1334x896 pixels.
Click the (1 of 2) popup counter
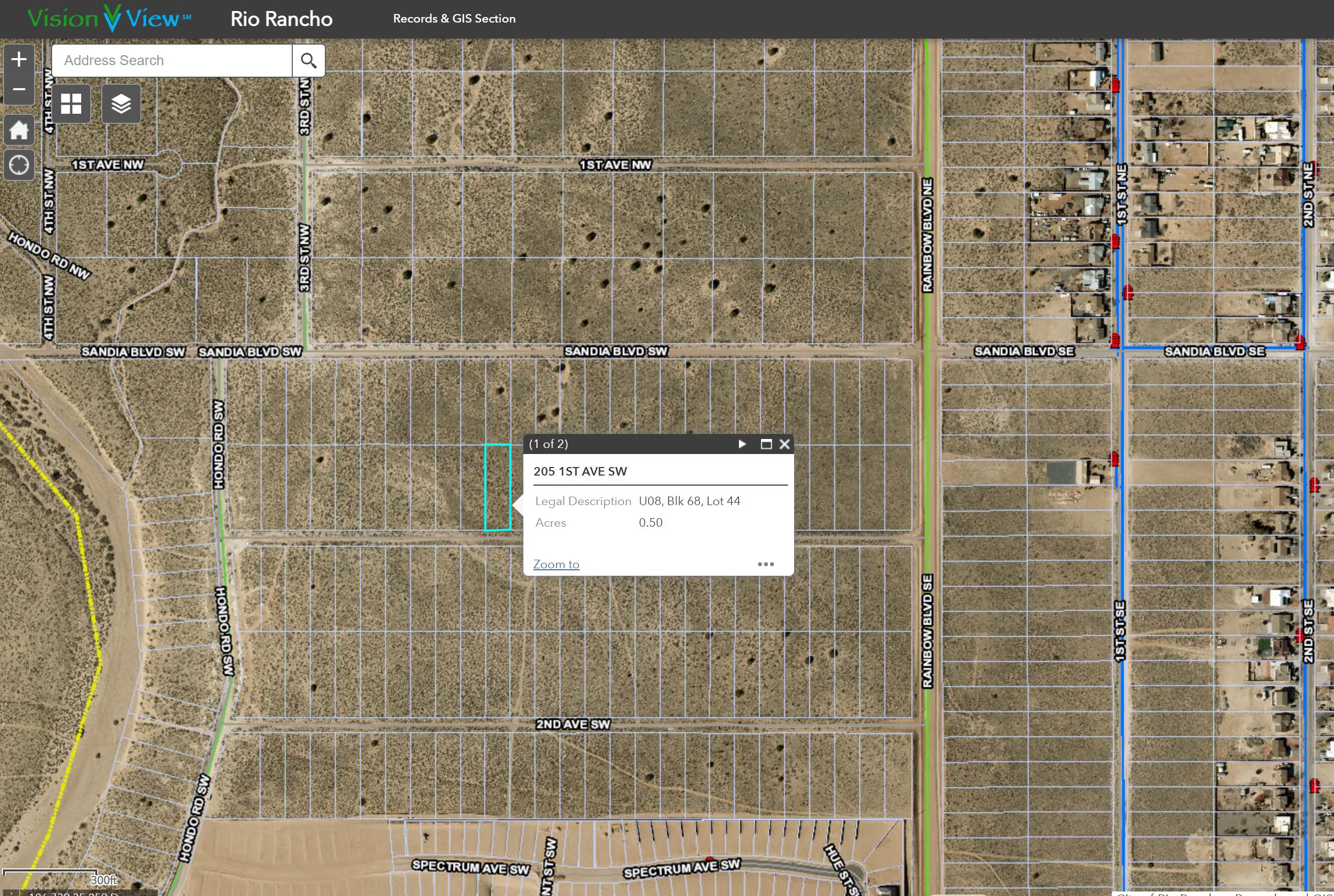tap(548, 444)
